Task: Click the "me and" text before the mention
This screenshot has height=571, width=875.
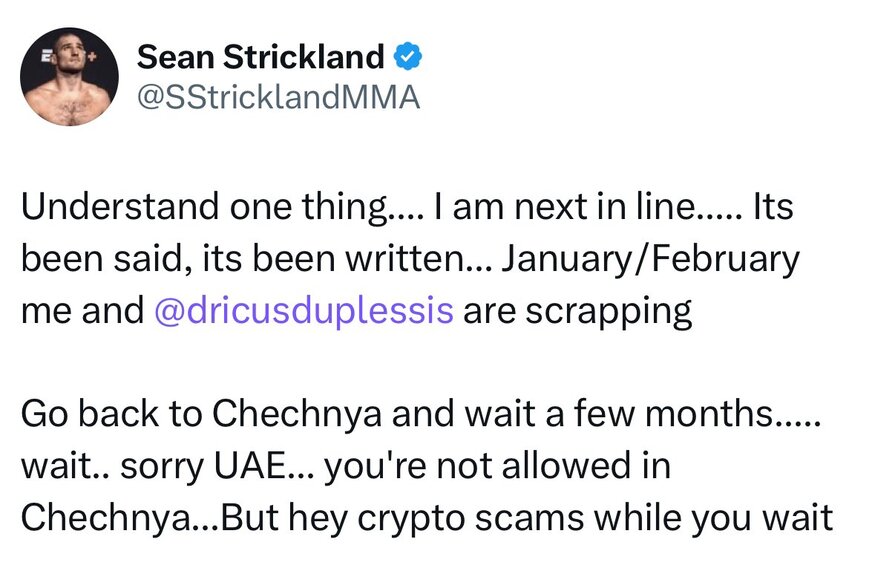Action: (x=83, y=311)
